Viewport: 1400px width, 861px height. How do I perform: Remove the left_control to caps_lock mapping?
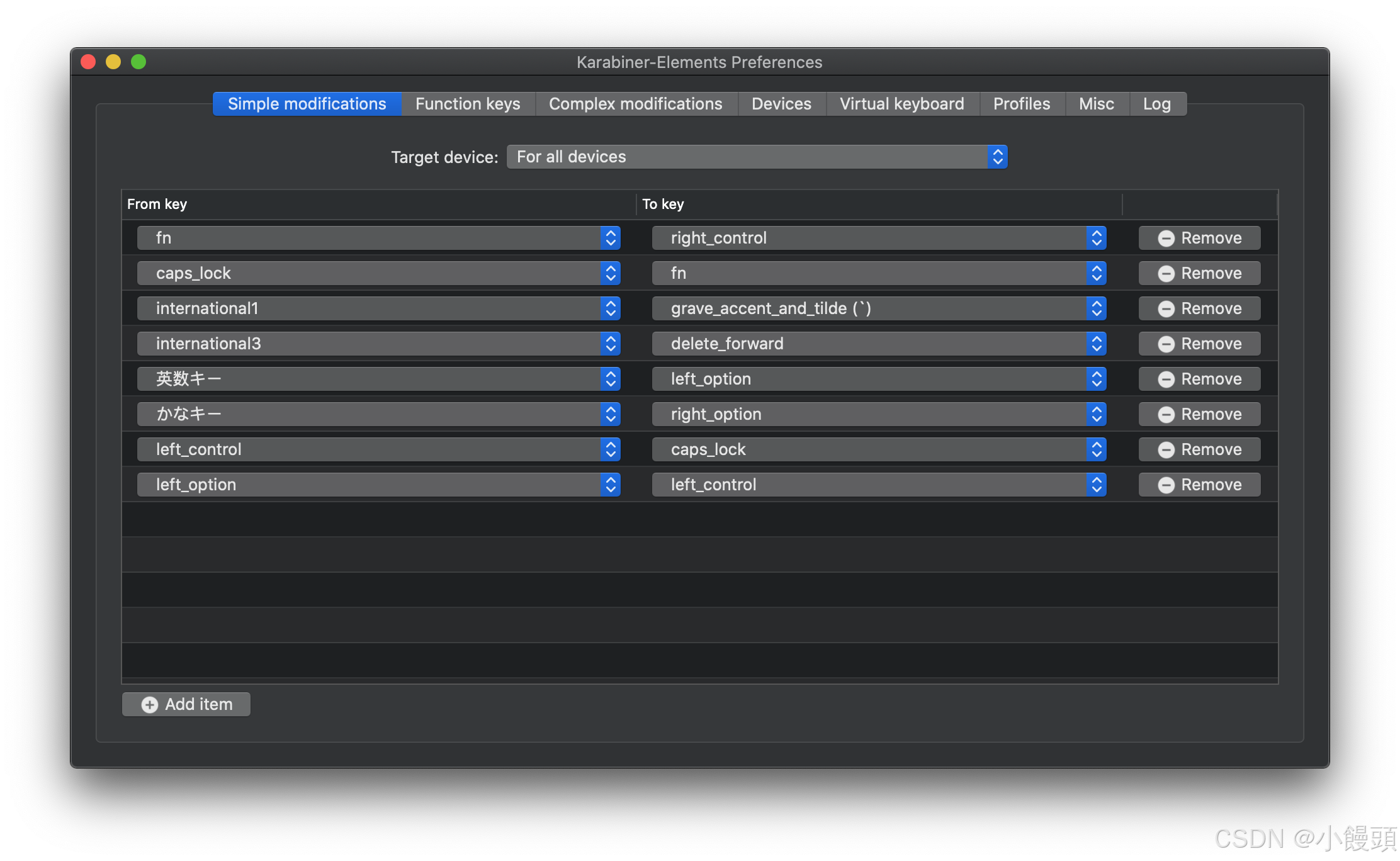pos(1200,449)
